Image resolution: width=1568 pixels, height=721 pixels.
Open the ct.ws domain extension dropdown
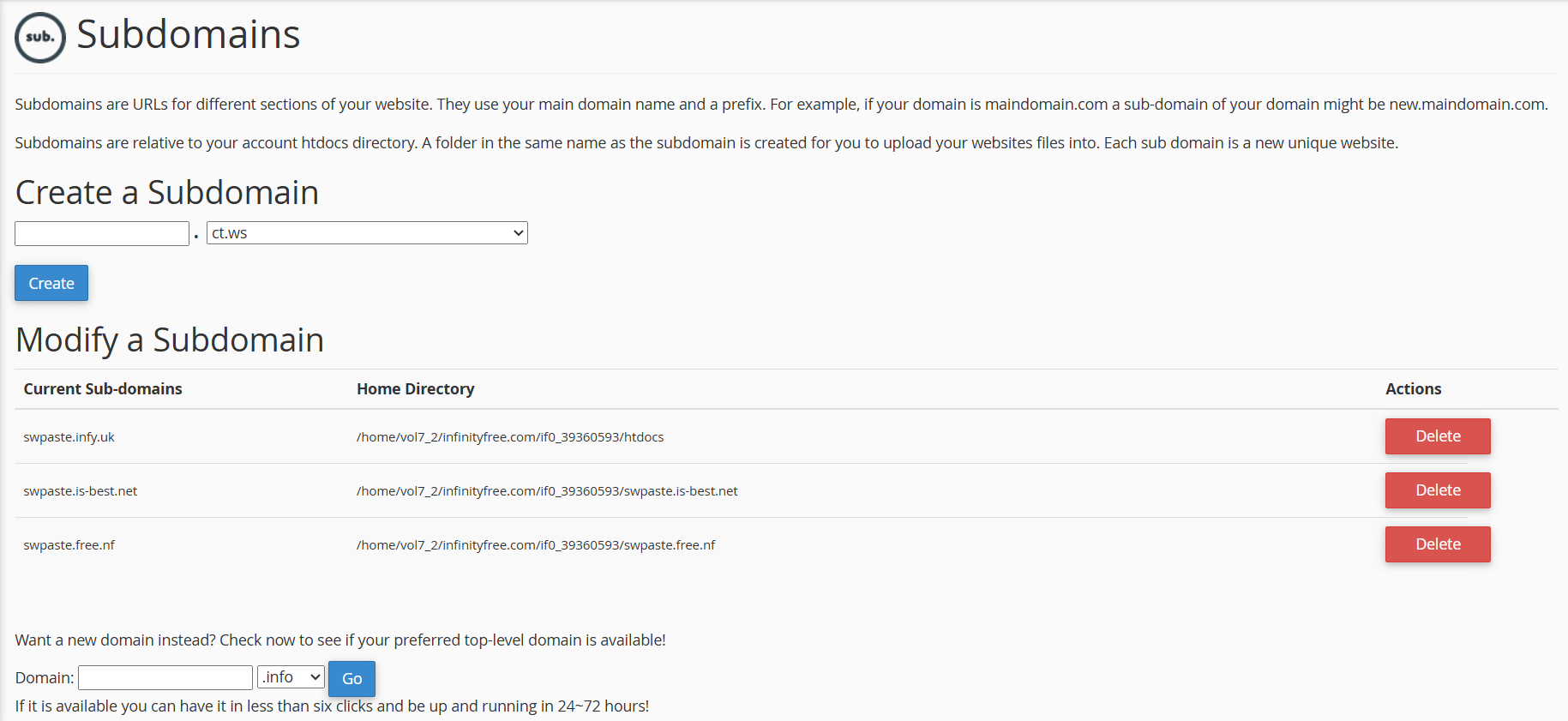pos(367,233)
